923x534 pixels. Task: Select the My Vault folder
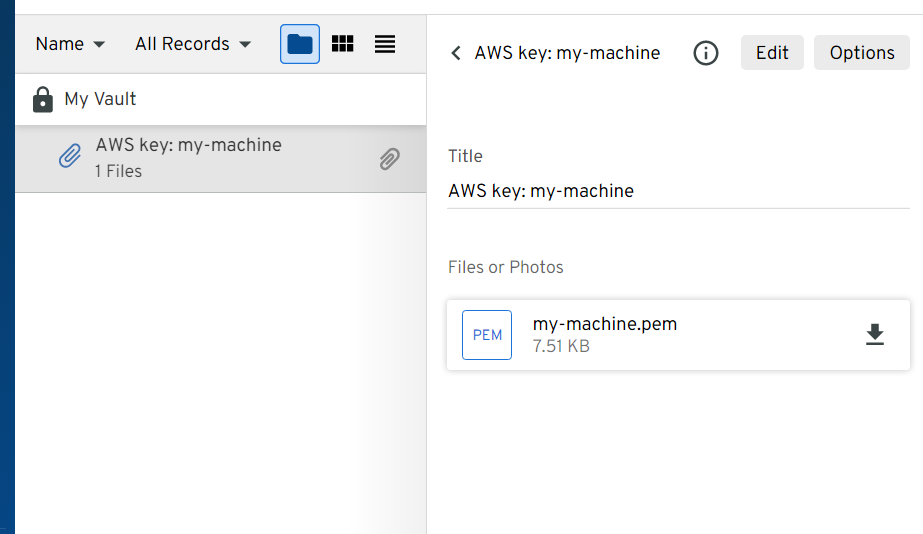[x=100, y=99]
